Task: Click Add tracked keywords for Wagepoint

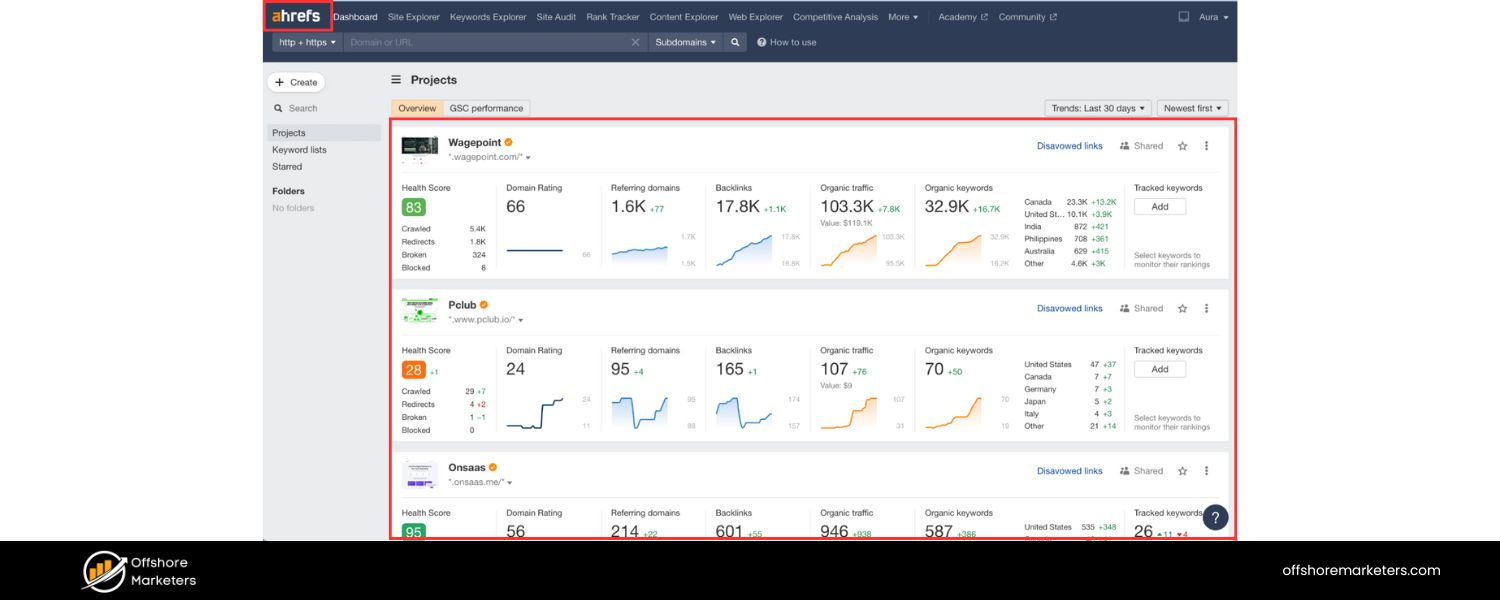Action: [x=1159, y=207]
